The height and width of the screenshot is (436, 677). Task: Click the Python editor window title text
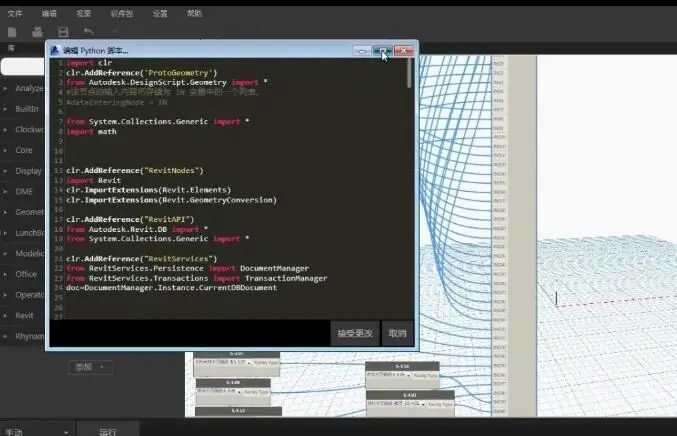point(95,51)
